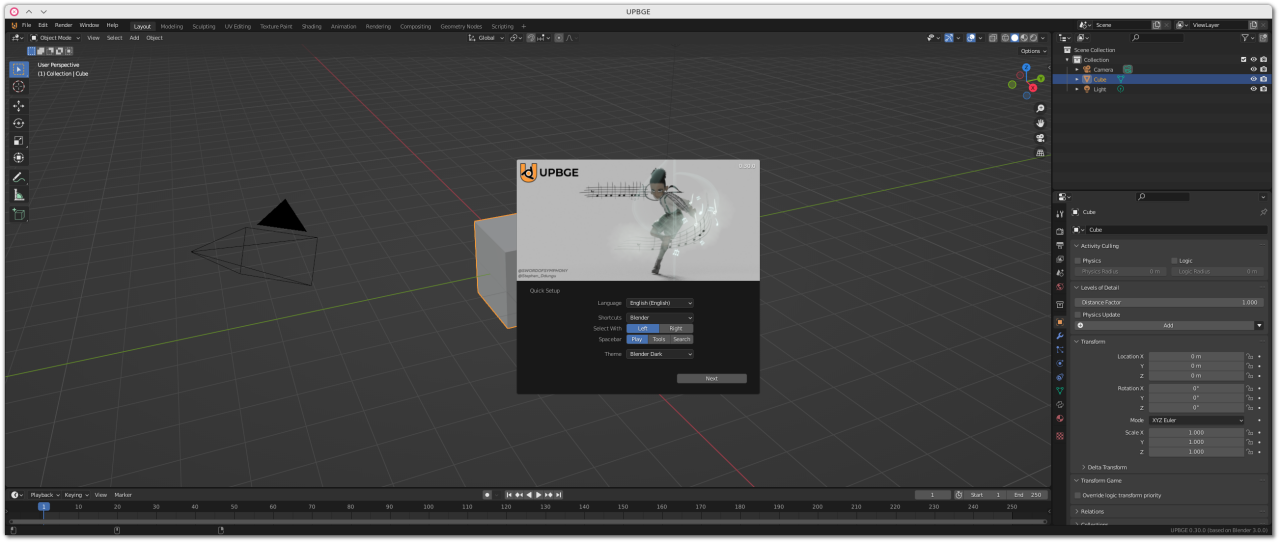Image resolution: width=1280 pixels, height=543 pixels.
Task: Hide Cube in viewport using eye icon
Action: coord(1253,79)
